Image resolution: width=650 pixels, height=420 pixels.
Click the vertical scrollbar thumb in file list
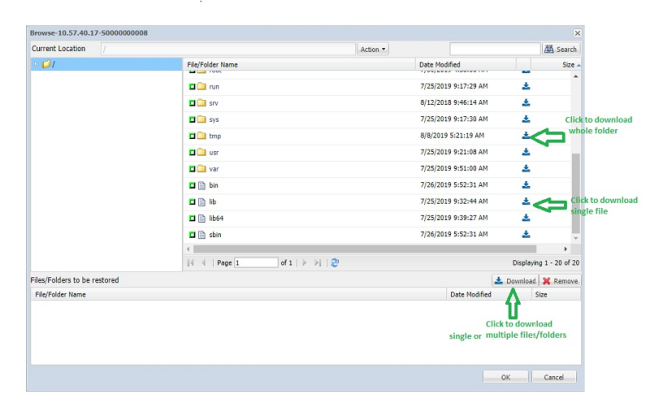click(575, 193)
